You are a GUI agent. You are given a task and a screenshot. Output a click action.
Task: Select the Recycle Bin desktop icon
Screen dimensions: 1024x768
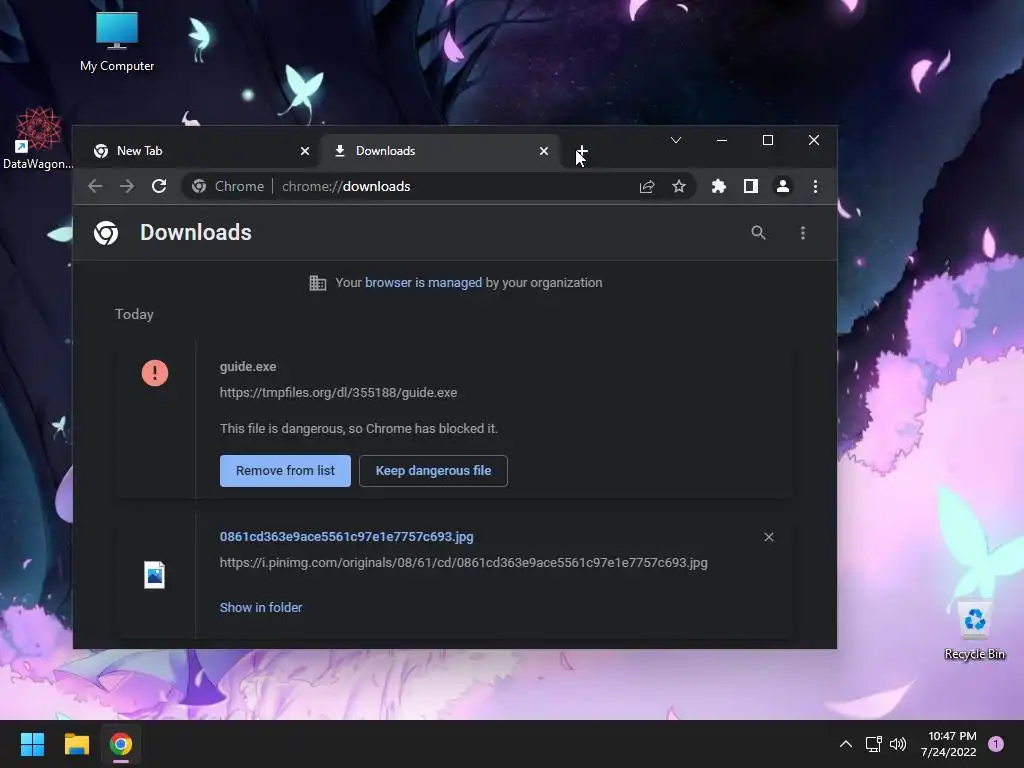[x=974, y=631]
